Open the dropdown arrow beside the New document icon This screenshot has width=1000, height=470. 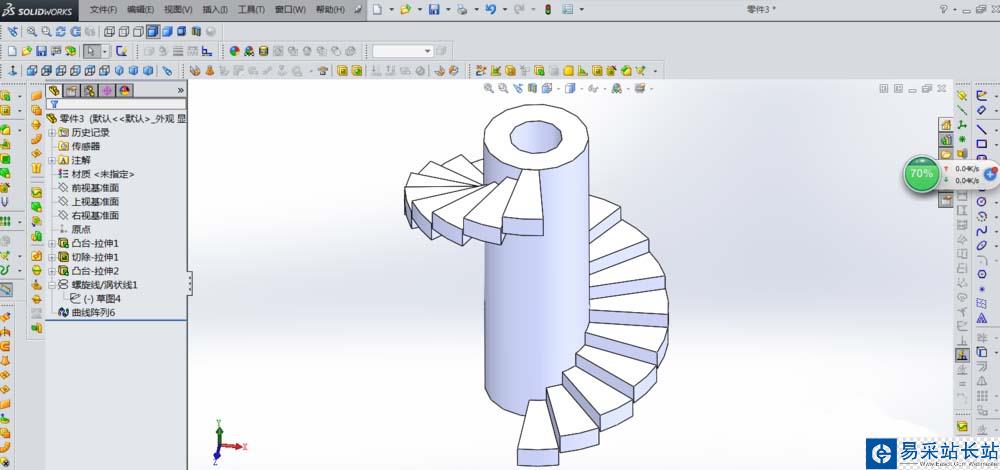tap(391, 10)
